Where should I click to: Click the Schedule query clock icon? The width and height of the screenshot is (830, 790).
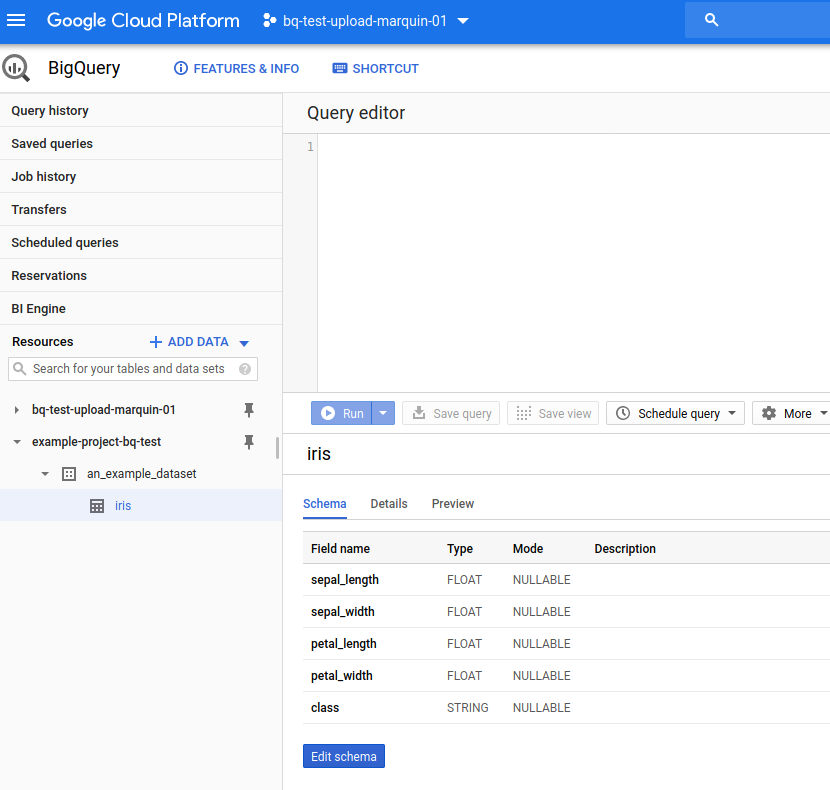[x=623, y=413]
